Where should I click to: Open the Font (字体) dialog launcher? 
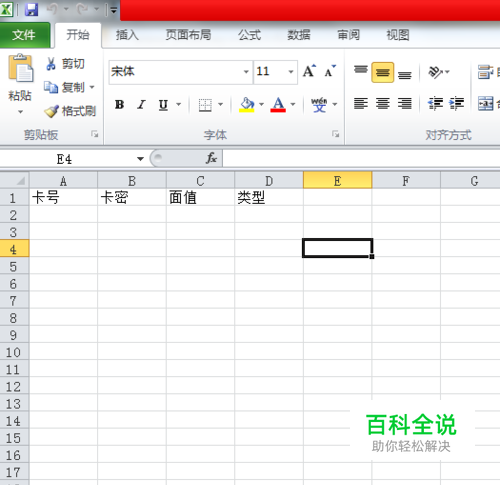[335, 134]
